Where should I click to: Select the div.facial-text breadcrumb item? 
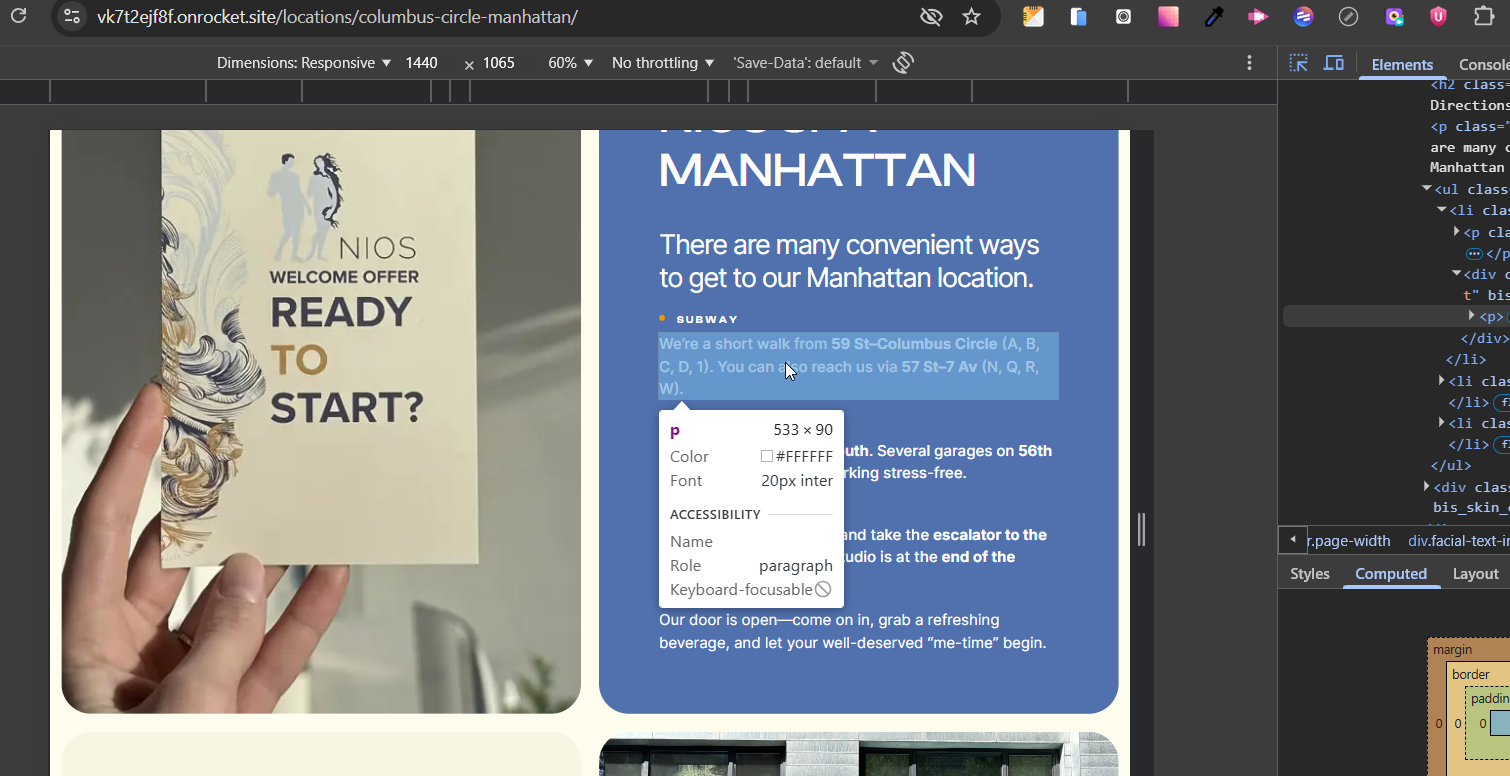coord(1459,541)
